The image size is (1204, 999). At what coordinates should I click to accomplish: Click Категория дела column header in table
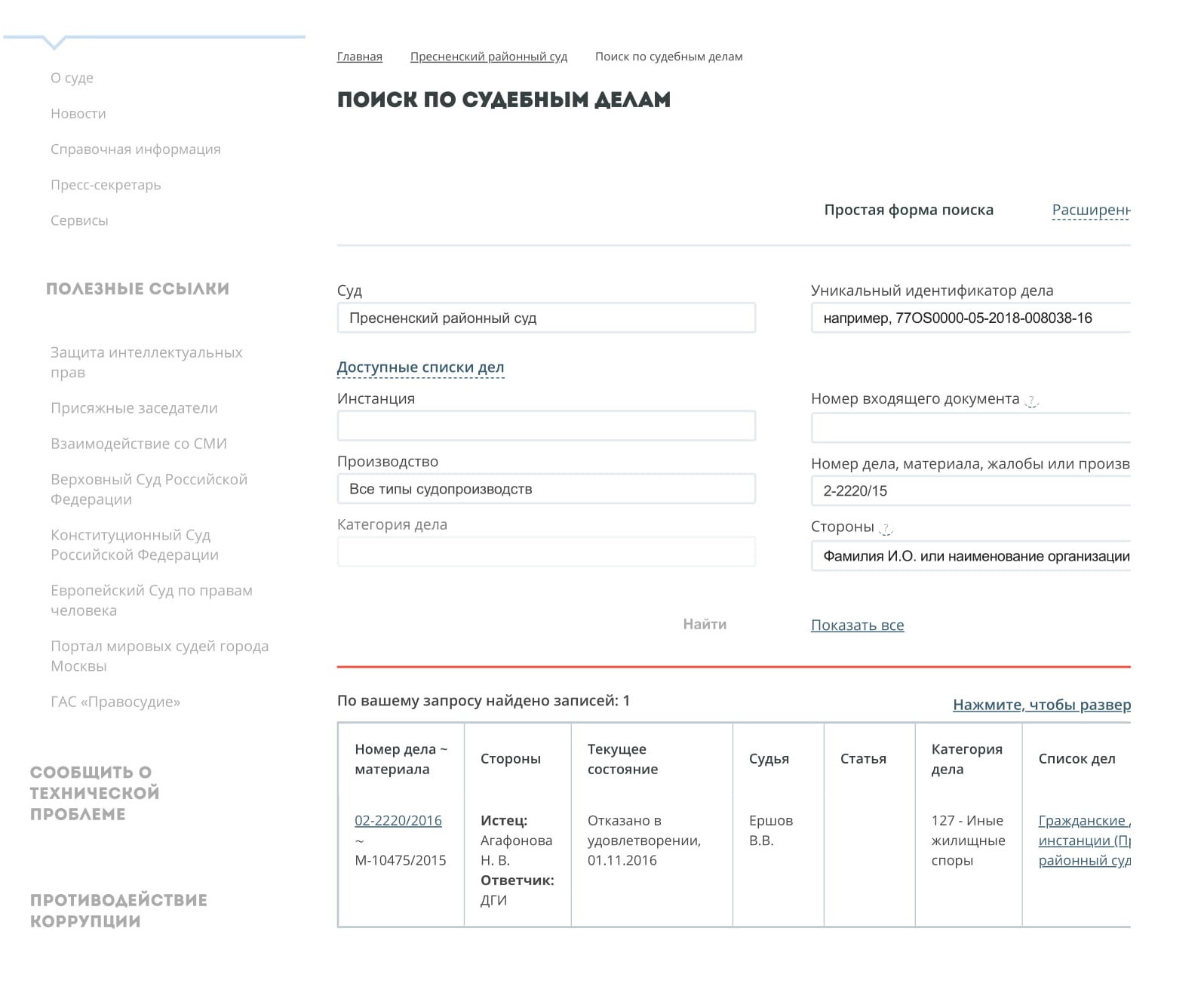point(967,759)
